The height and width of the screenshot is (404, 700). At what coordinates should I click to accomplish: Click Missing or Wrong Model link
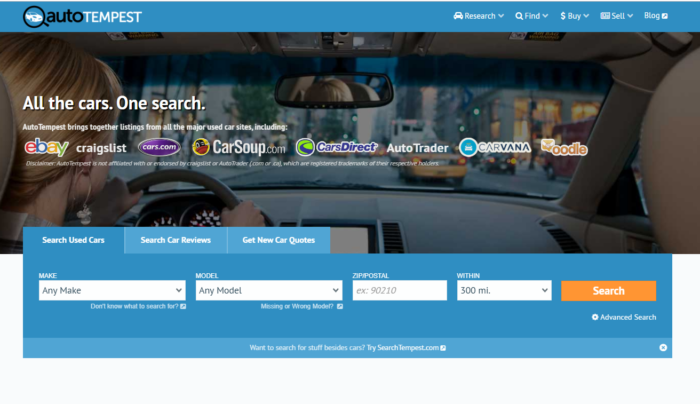point(302,306)
